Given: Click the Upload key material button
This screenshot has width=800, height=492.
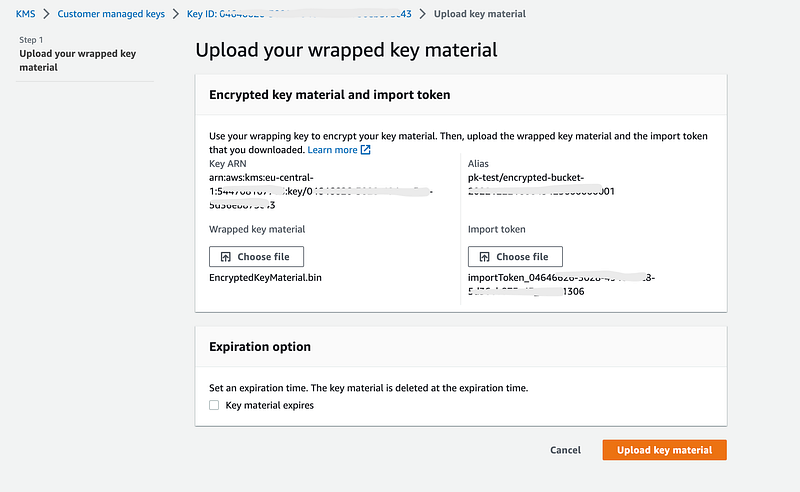Looking at the screenshot, I should [664, 450].
